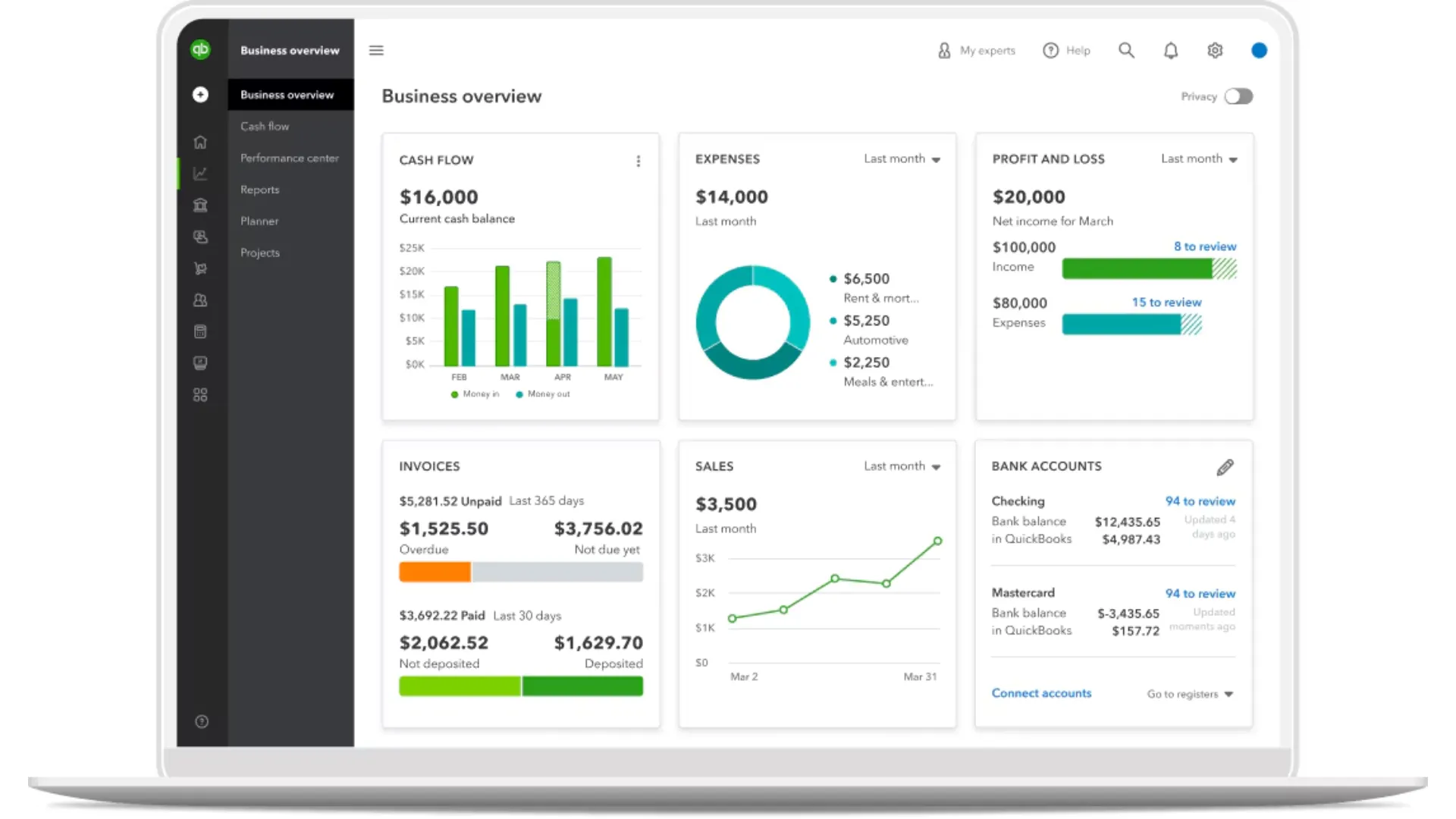Click the home icon in sidebar
The image size is (1456, 819).
coord(200,142)
